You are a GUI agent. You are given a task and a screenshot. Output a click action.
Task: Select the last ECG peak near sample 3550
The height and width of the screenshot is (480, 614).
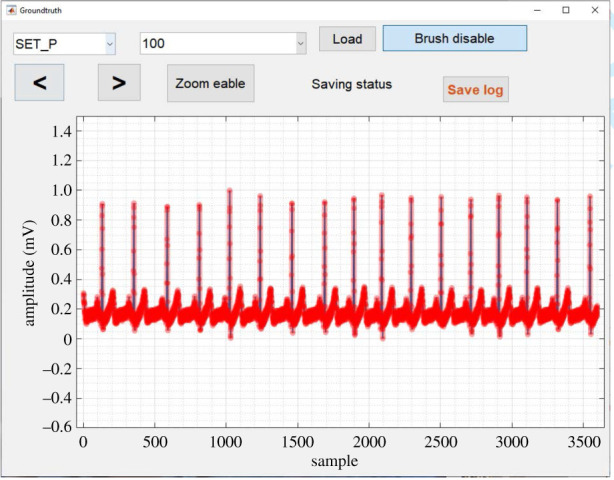coord(589,197)
